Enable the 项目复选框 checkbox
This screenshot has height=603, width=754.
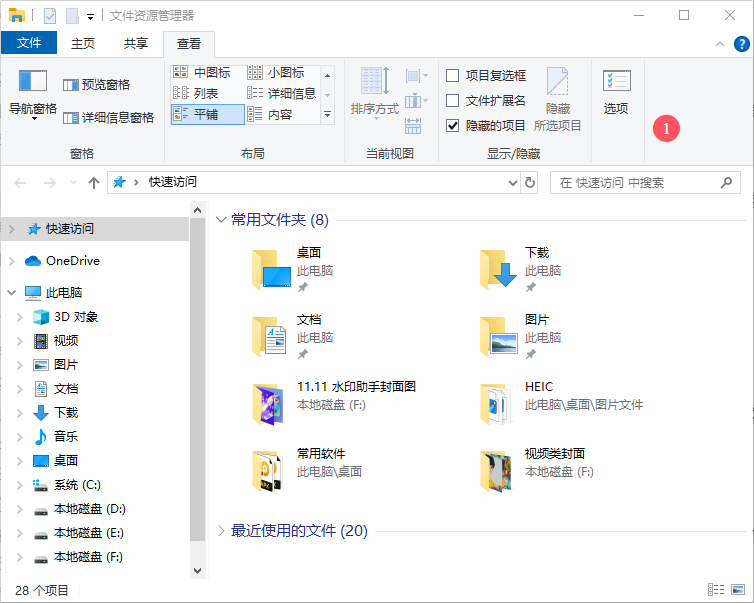[486, 75]
